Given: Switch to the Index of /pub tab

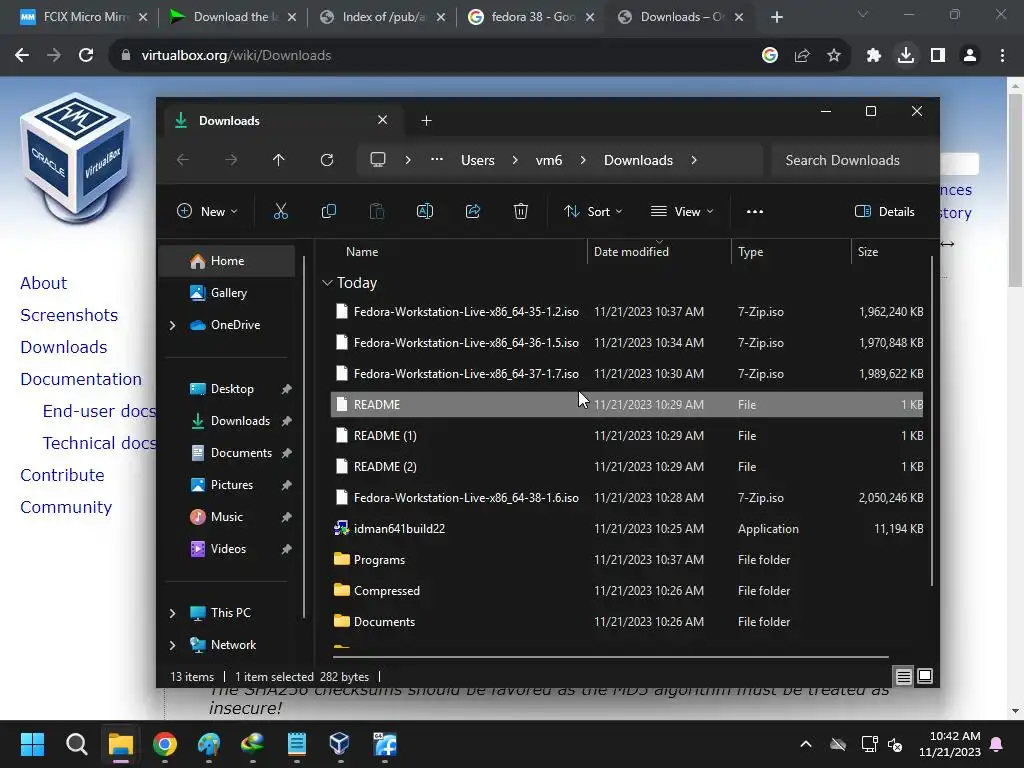Looking at the screenshot, I should (381, 17).
